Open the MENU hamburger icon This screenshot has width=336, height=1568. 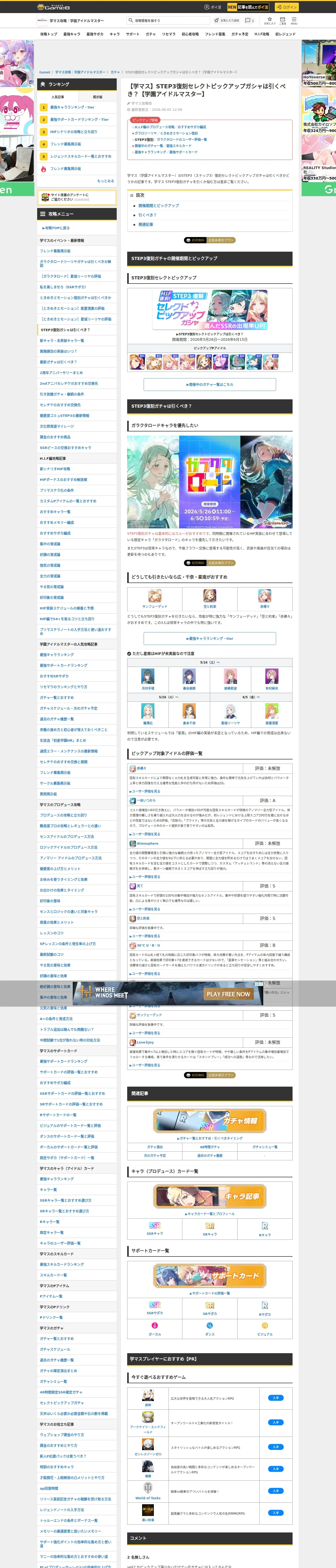point(294,20)
